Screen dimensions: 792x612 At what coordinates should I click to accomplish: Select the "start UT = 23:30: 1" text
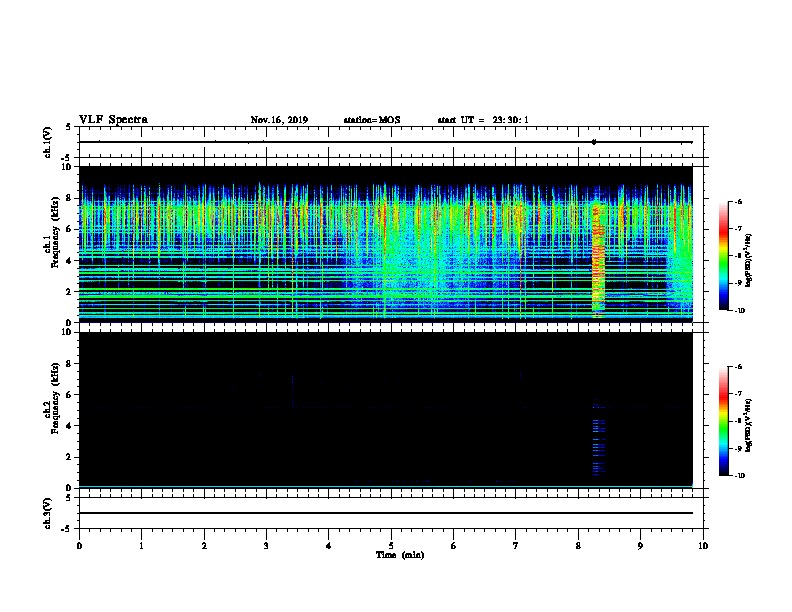(483, 120)
